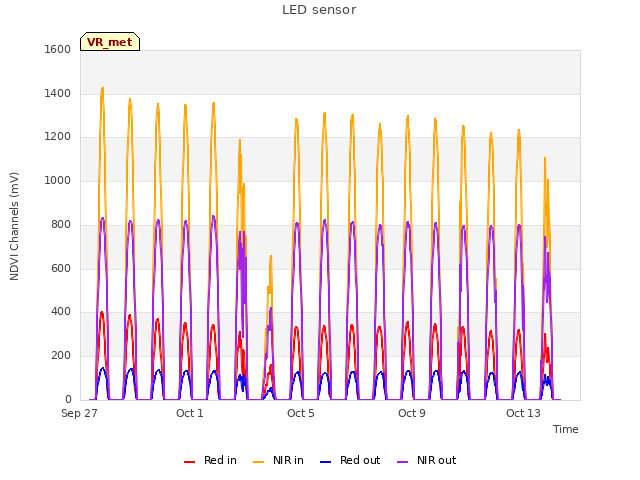Click the 0 y-axis tick label

click(68, 399)
